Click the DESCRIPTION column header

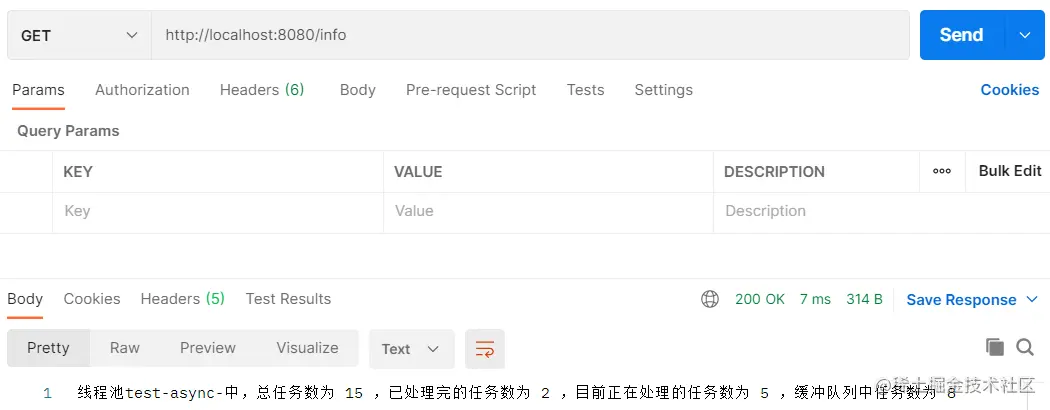click(774, 172)
